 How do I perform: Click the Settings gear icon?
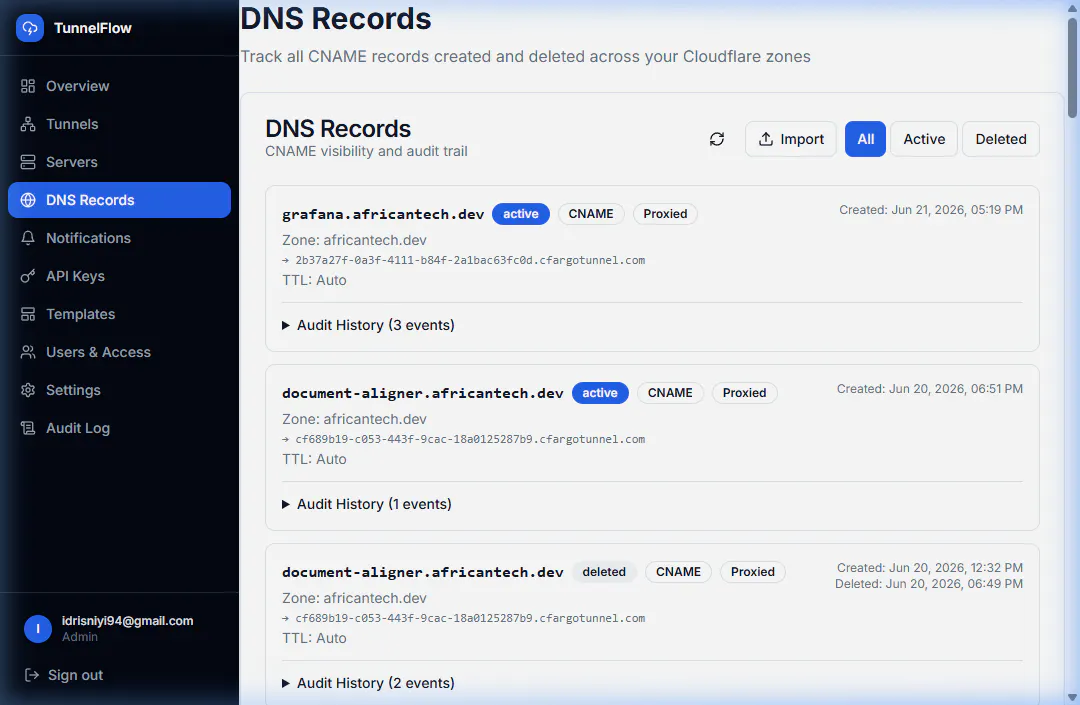pos(28,390)
